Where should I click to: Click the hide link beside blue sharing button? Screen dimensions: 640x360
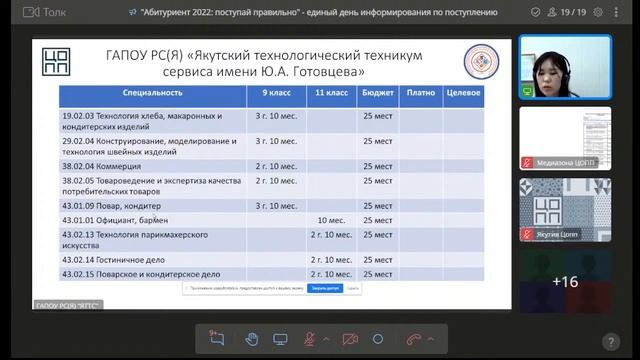[353, 288]
